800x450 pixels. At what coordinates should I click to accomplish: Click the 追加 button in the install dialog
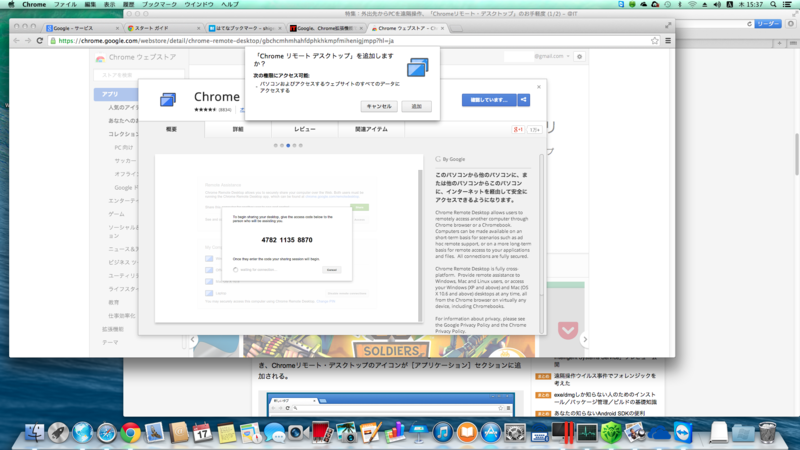(x=416, y=106)
